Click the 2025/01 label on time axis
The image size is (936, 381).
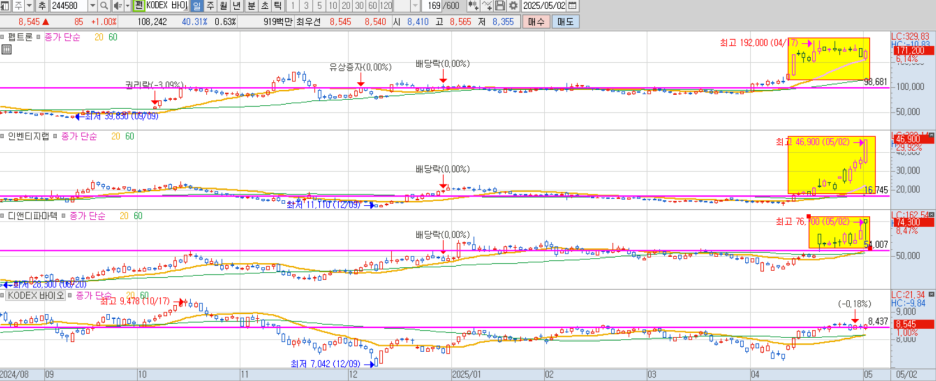tap(465, 375)
